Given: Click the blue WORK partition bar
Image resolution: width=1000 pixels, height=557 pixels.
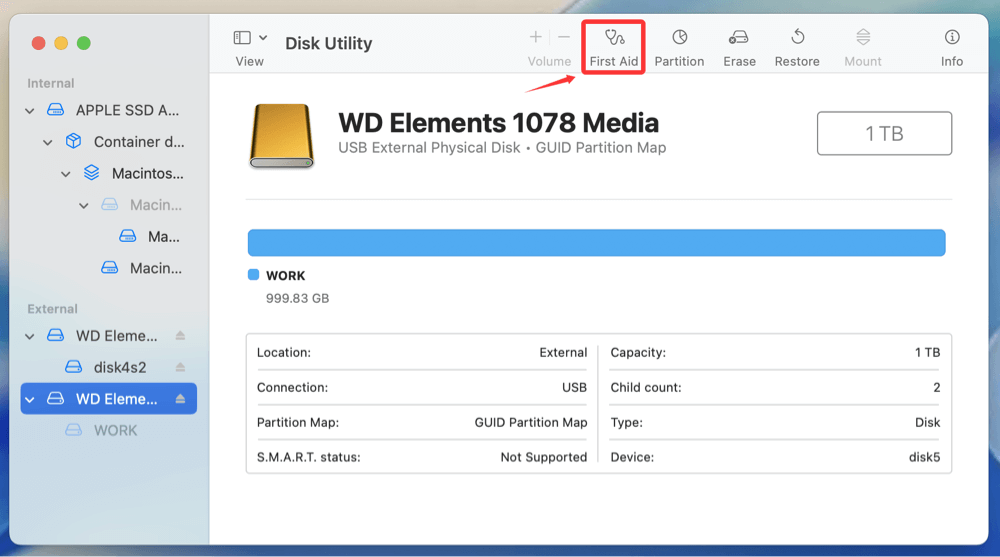Looking at the screenshot, I should [596, 242].
